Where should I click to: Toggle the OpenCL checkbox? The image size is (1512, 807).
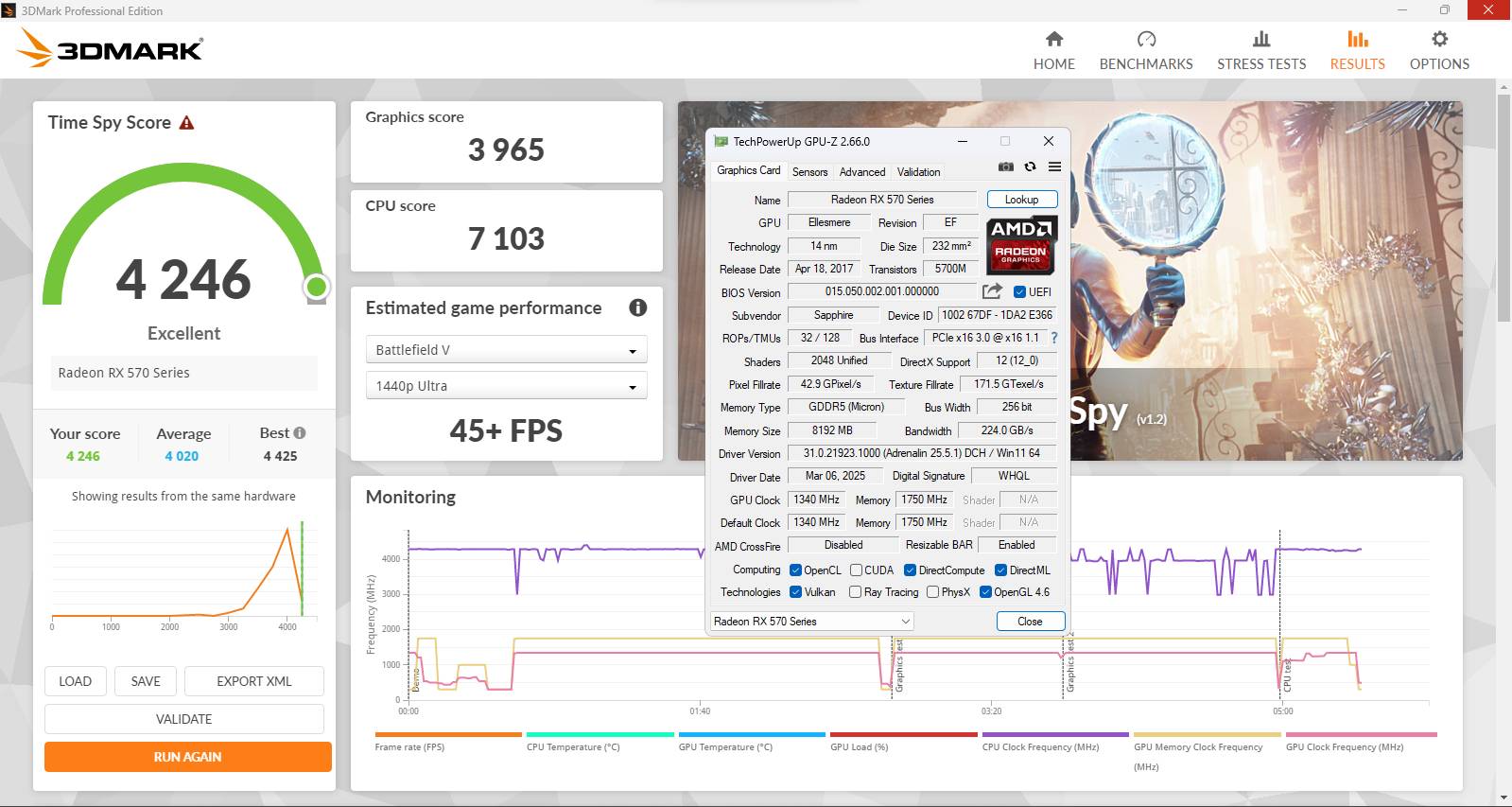796,570
